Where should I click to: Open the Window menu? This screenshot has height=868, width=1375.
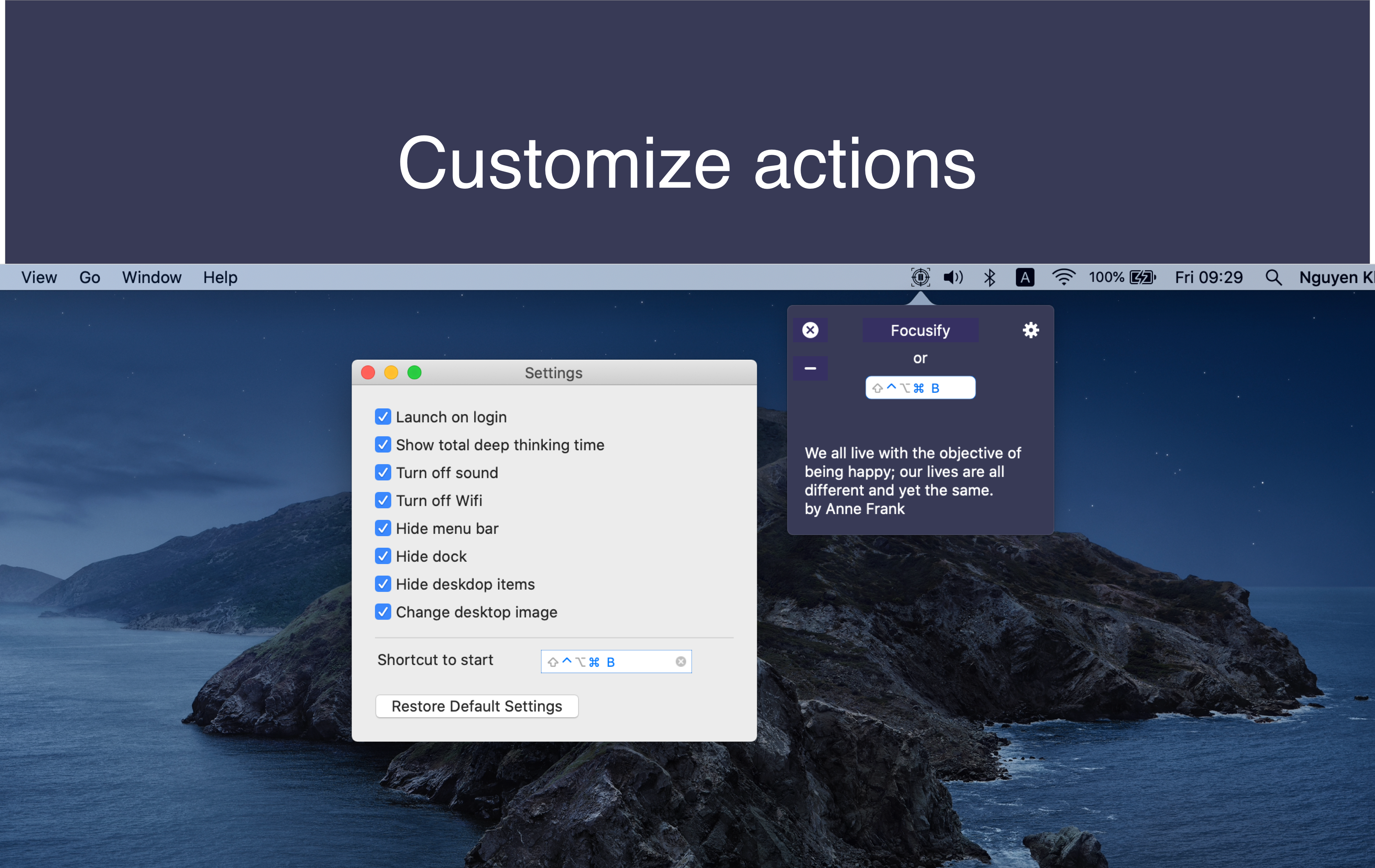point(151,278)
